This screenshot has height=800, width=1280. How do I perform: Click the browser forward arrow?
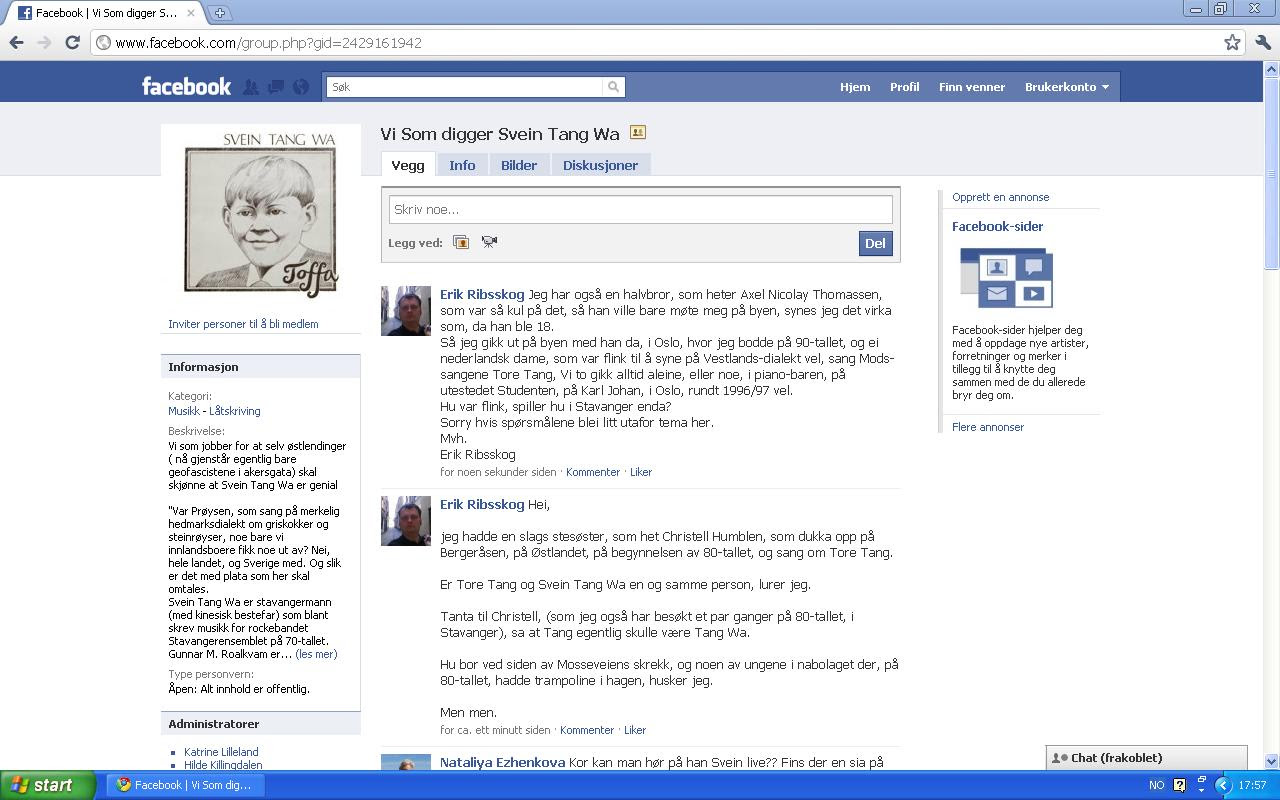[x=44, y=42]
